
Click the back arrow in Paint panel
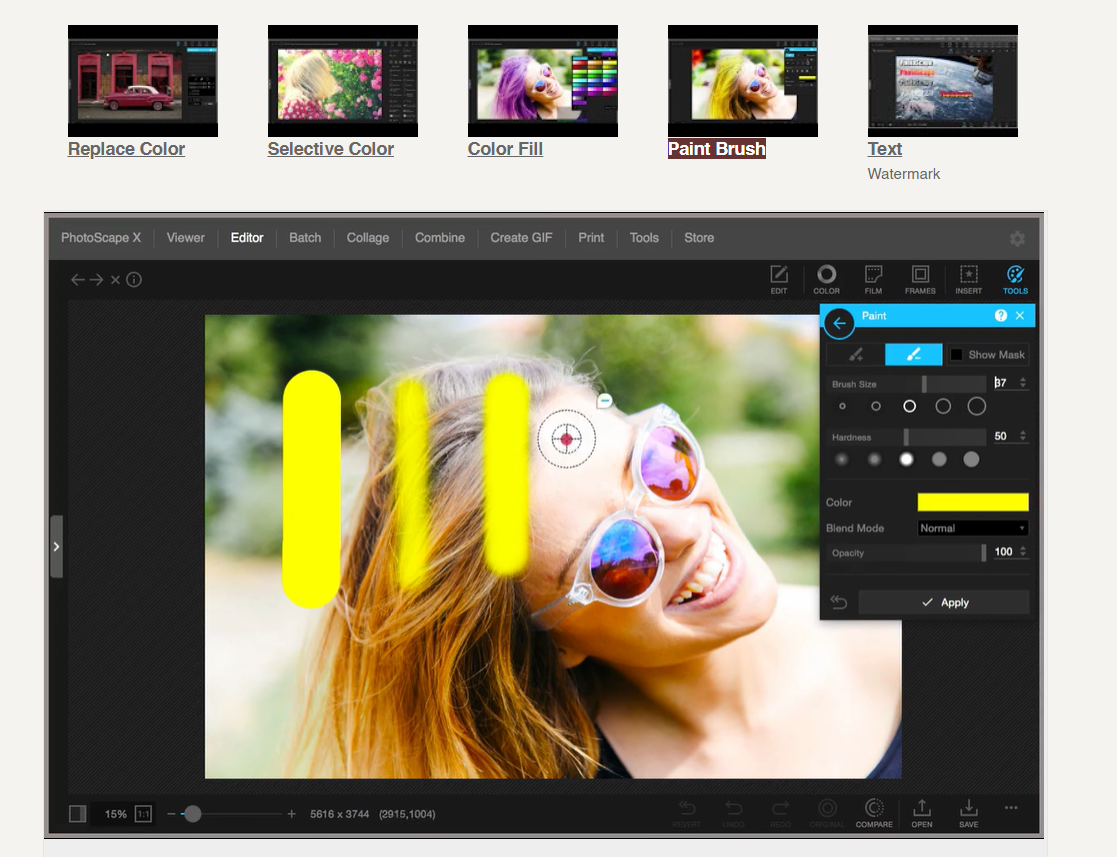pos(839,323)
